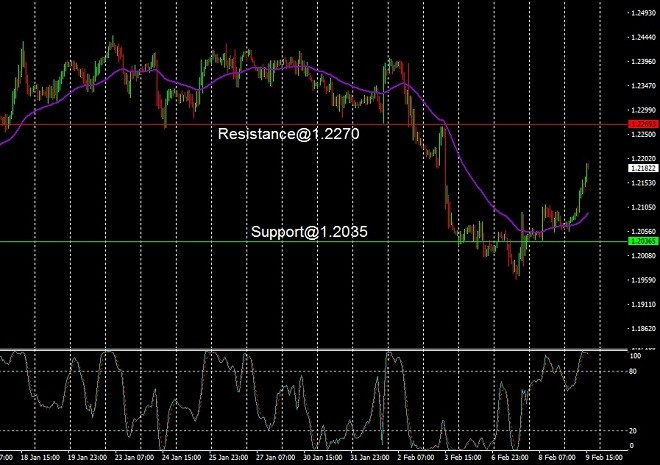Select the 27 Jan 07:00 time label
660x465 pixels.
[x=276, y=458]
